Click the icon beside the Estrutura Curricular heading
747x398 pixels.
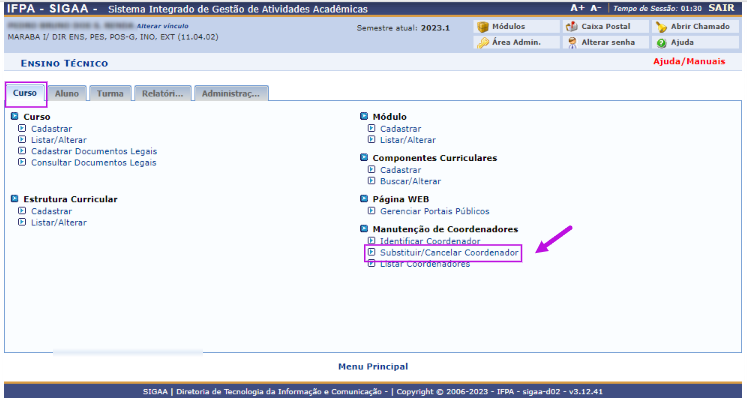[x=15, y=198]
